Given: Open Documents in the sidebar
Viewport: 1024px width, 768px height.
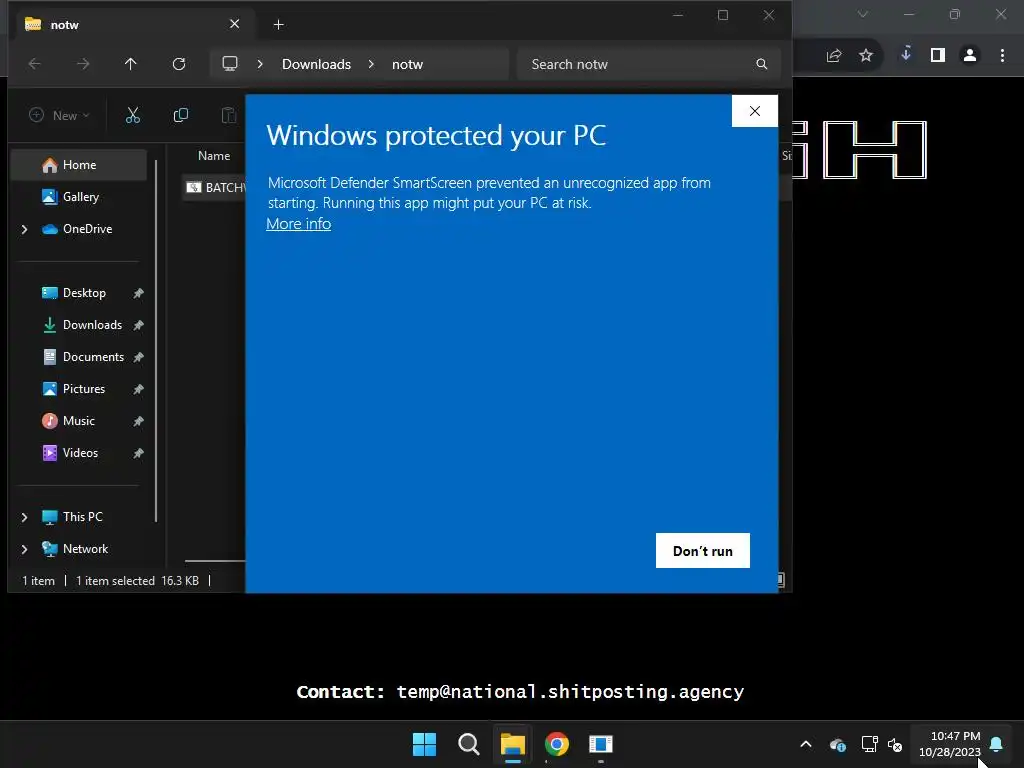Looking at the screenshot, I should click(93, 357).
